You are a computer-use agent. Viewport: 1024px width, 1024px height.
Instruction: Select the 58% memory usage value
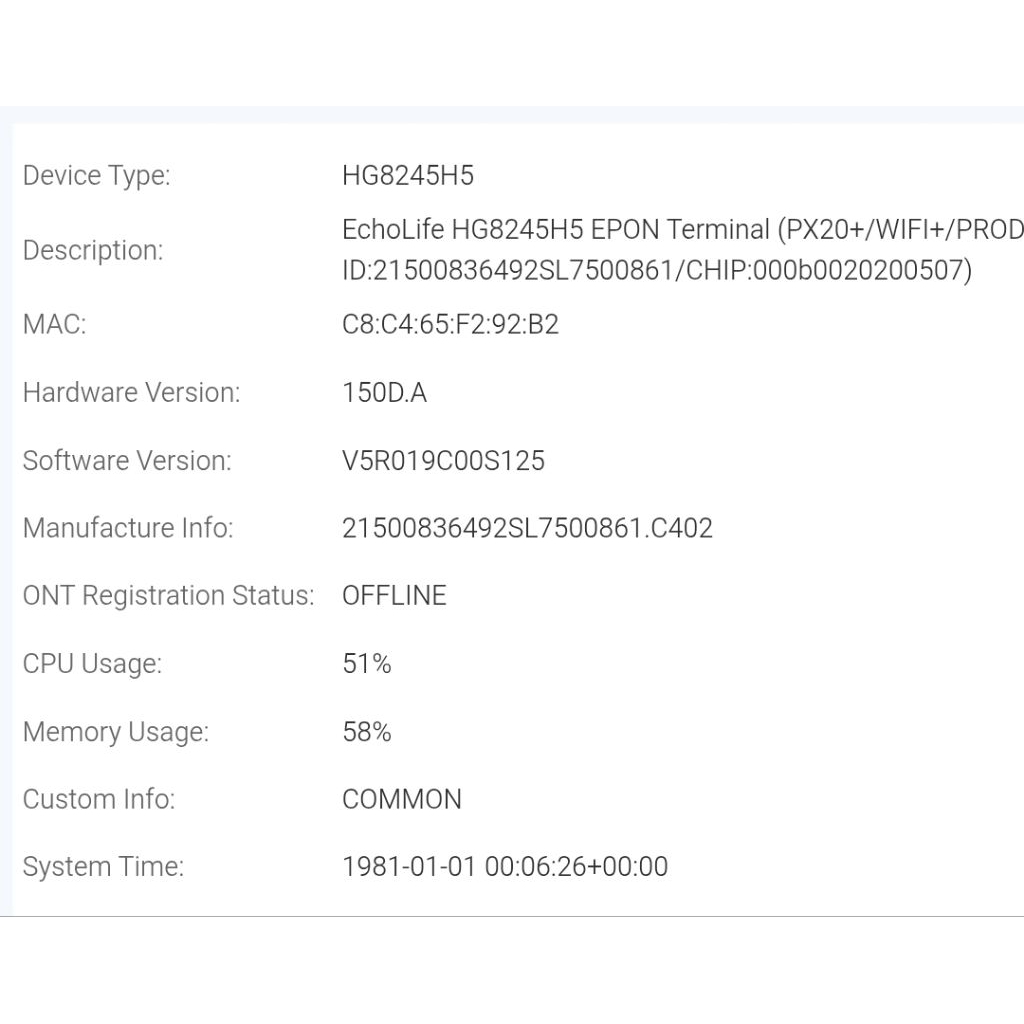coord(366,732)
